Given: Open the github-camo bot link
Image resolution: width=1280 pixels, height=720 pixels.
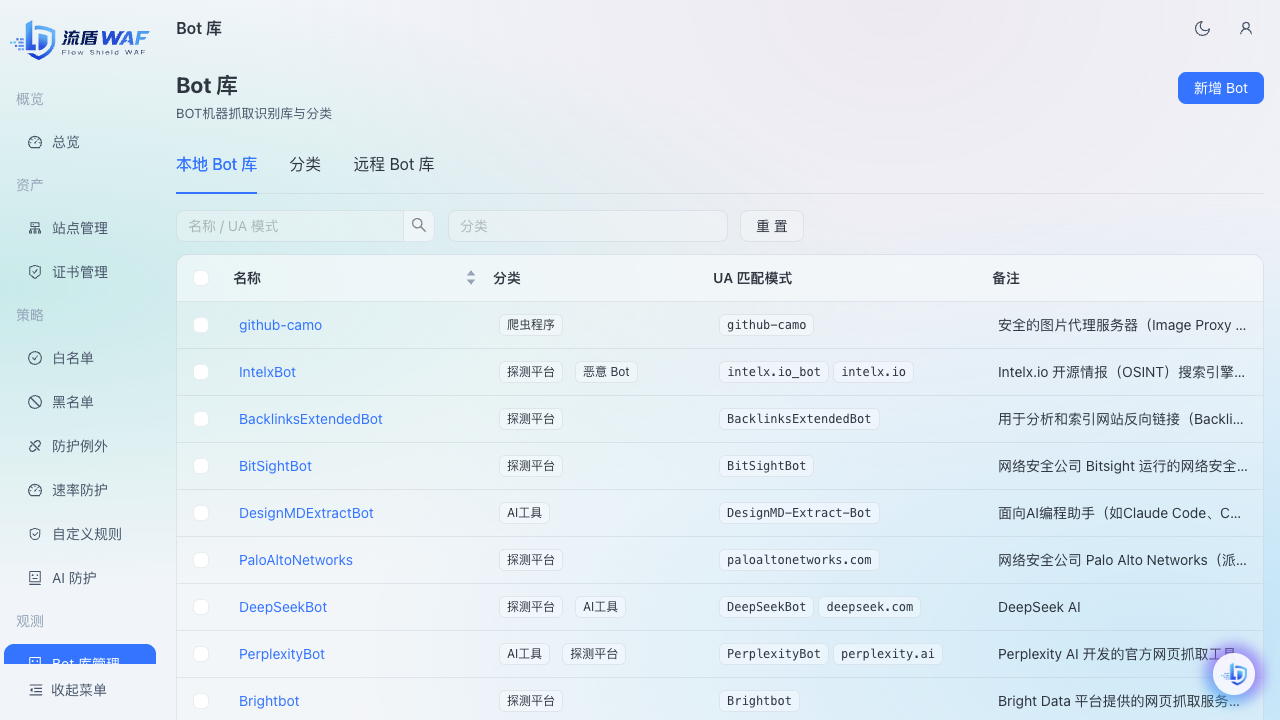Looking at the screenshot, I should click(x=280, y=325).
